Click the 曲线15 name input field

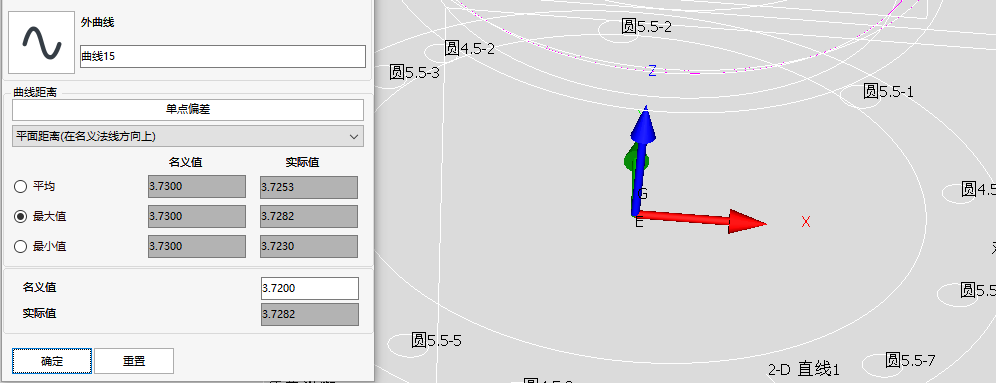coord(223,57)
